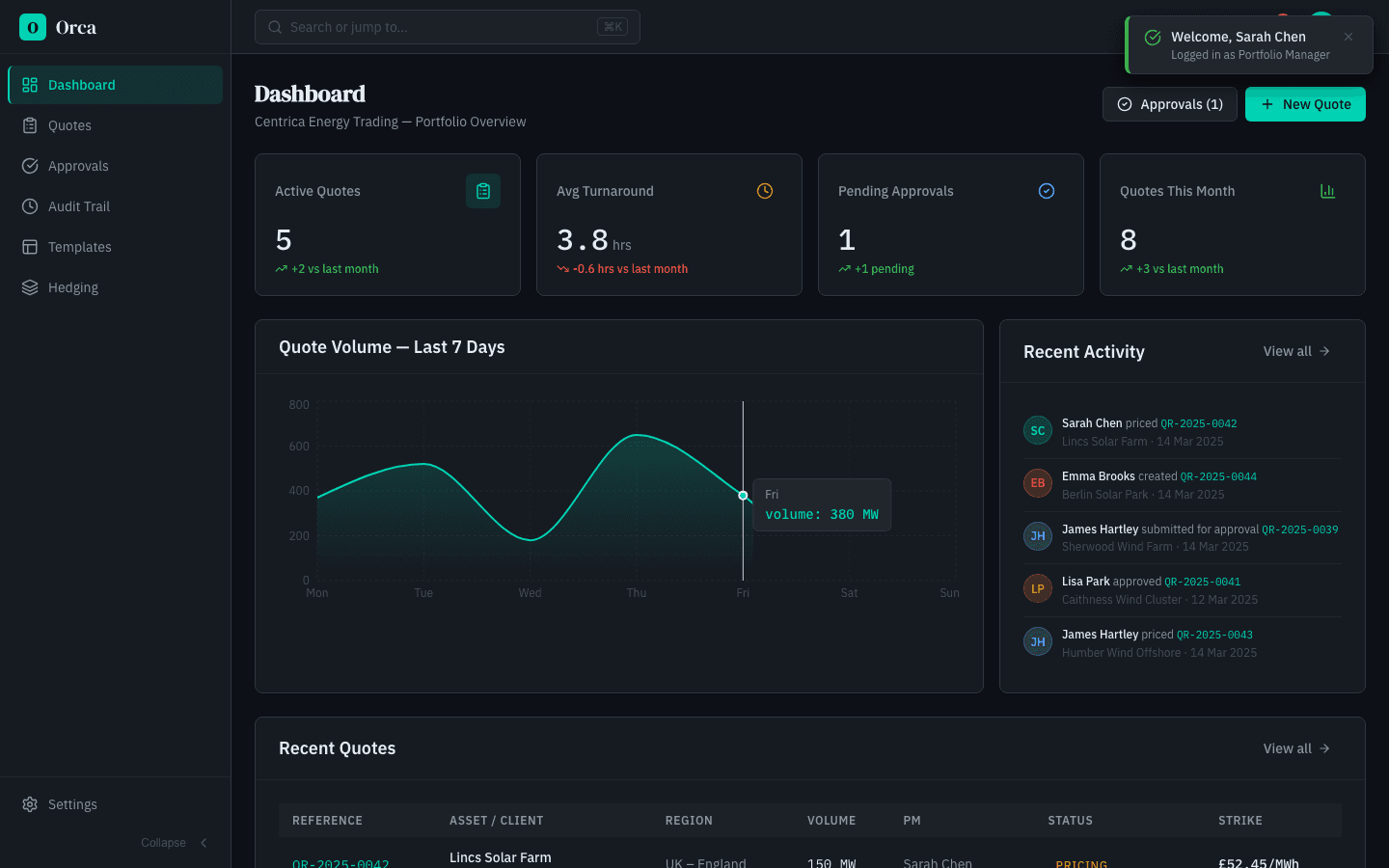Click the green check icon in welcome toast
The image size is (1389, 868).
point(1153,38)
